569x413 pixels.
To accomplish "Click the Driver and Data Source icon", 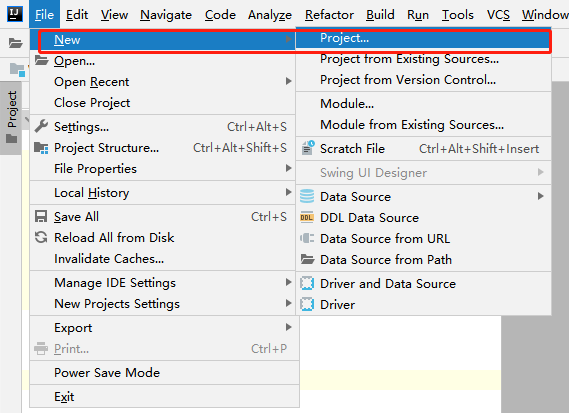I will [307, 283].
